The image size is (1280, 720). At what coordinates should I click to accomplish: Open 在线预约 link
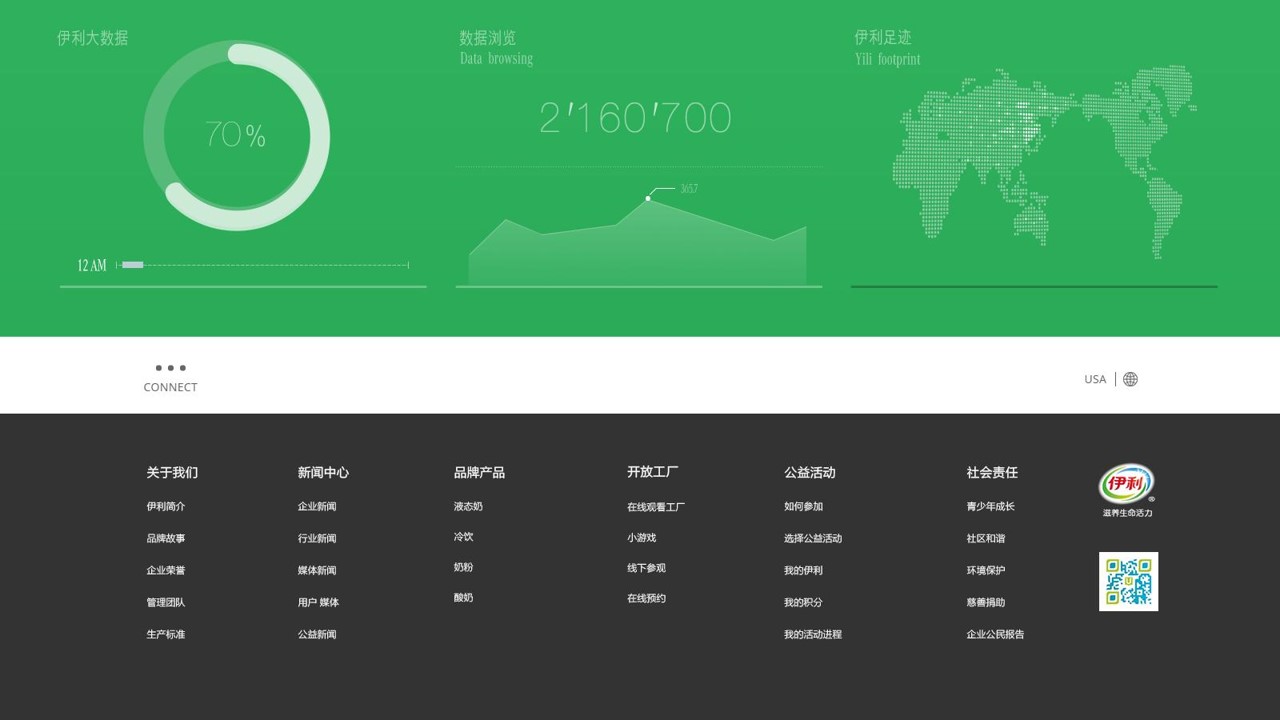(646, 598)
